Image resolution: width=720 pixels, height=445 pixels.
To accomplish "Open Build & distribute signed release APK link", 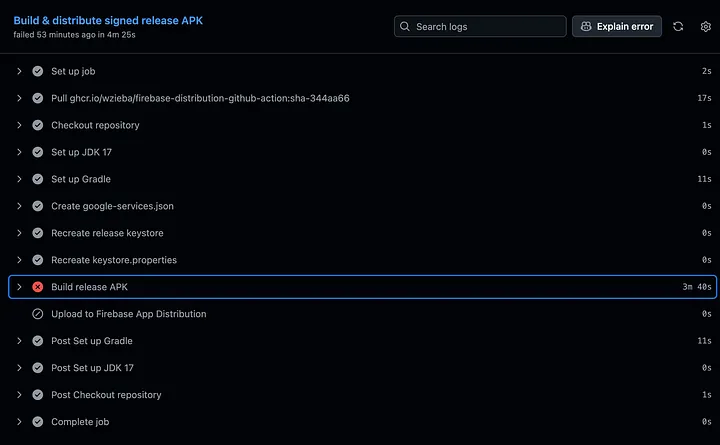I will click(108, 21).
